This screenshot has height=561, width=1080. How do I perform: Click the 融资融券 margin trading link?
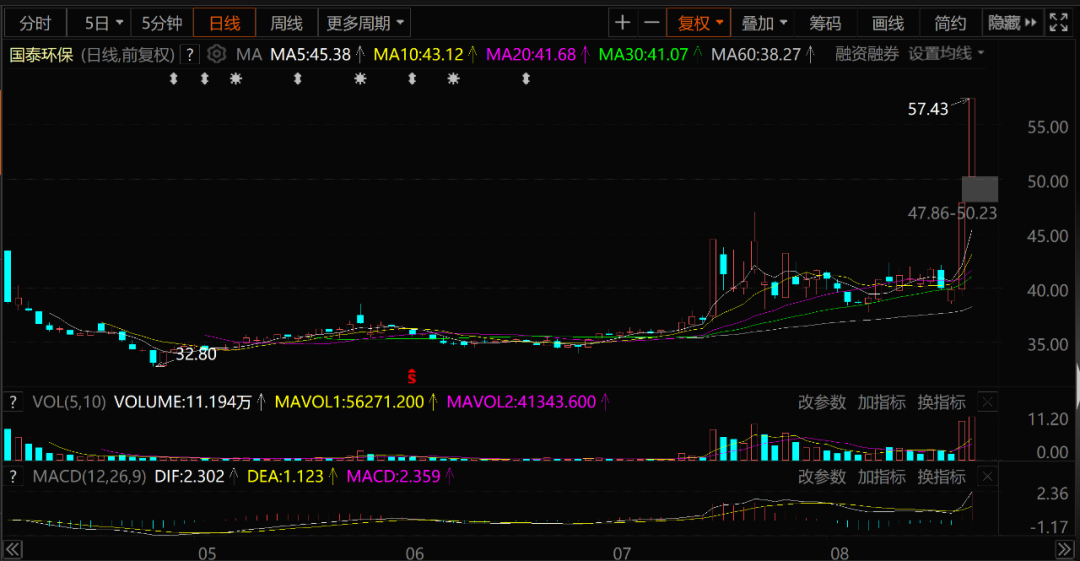point(866,54)
